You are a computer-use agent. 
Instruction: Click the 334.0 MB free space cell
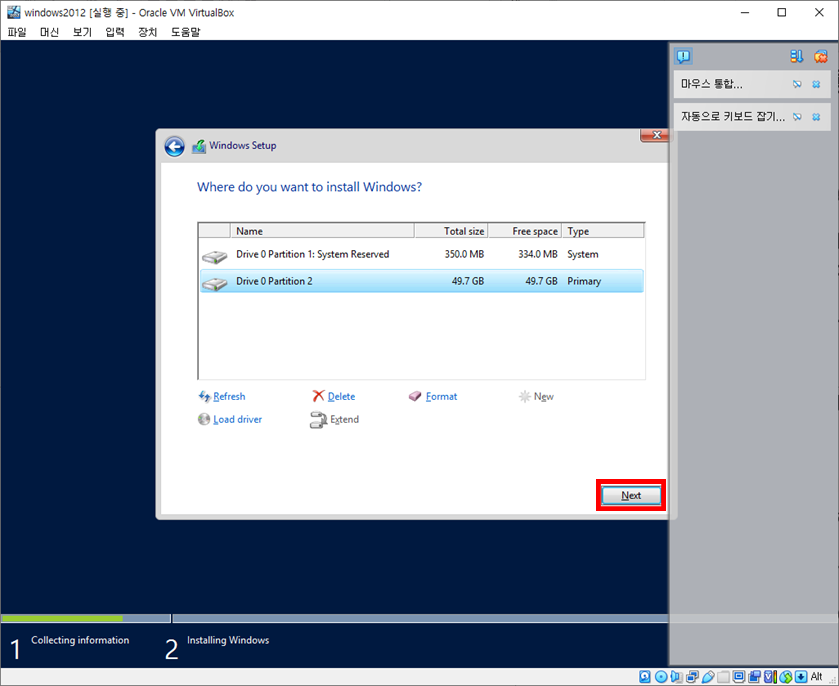pyautogui.click(x=537, y=254)
